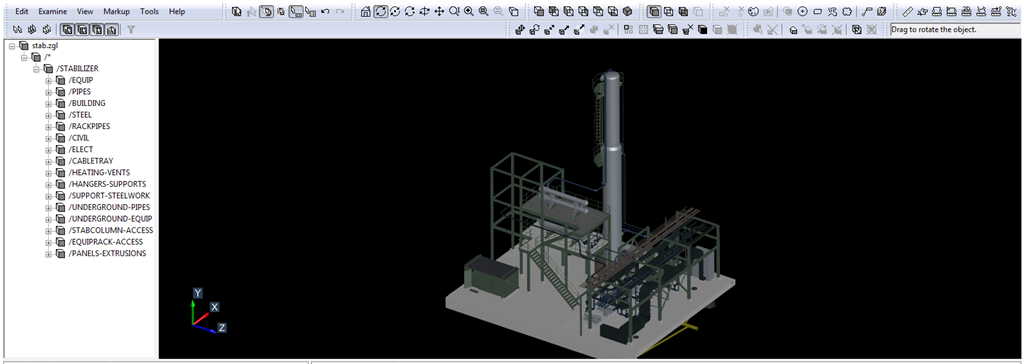
Task: Click the filter funnel icon
Action: 131,29
